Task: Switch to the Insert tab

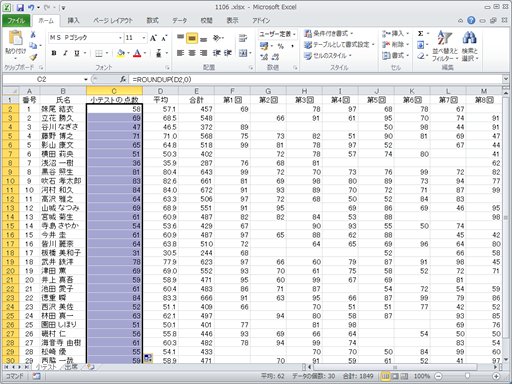Action: pyautogui.click(x=73, y=21)
